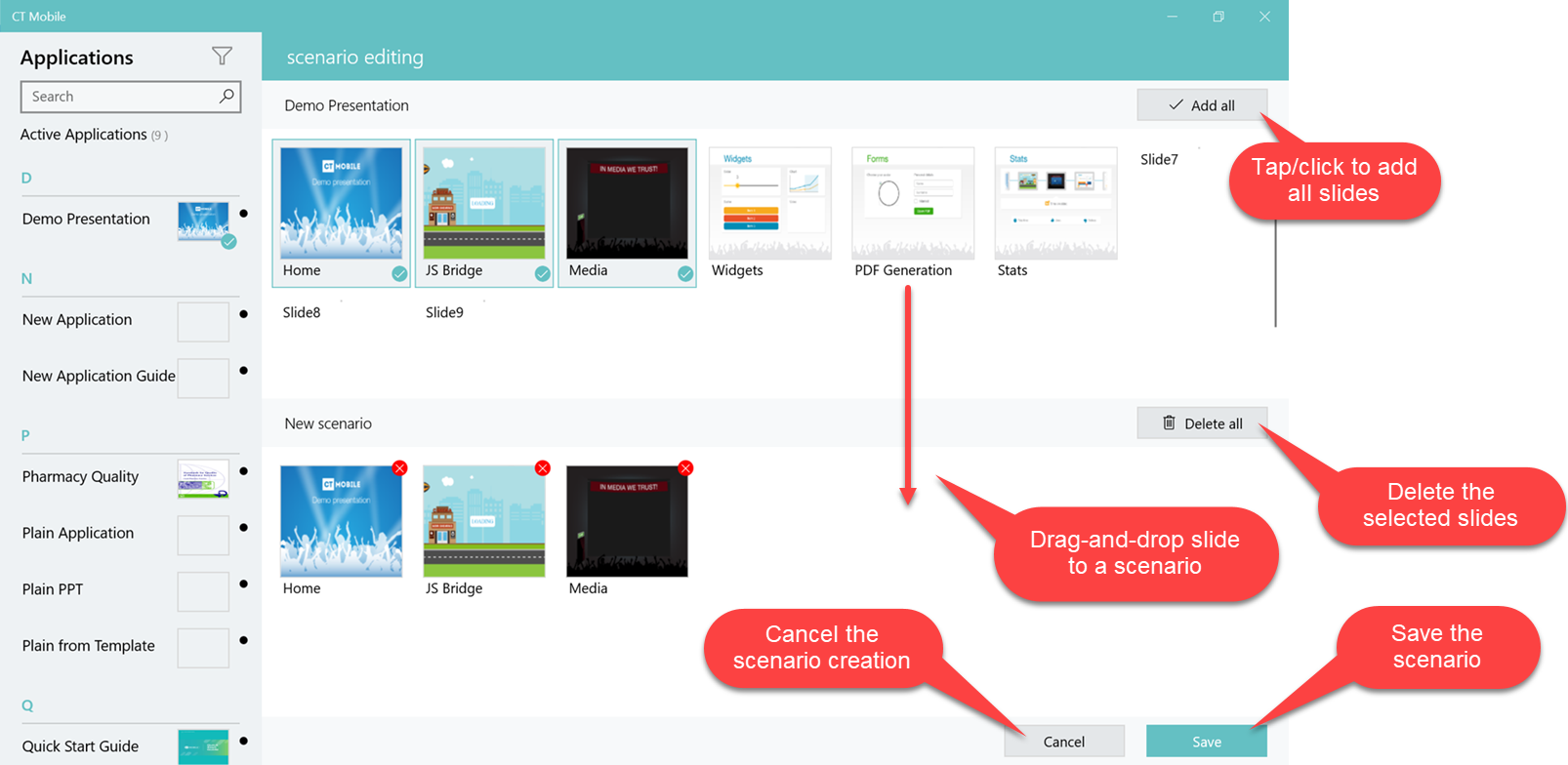Click the search magnifier icon
Screen dimensions: 1568x765
[x=227, y=96]
